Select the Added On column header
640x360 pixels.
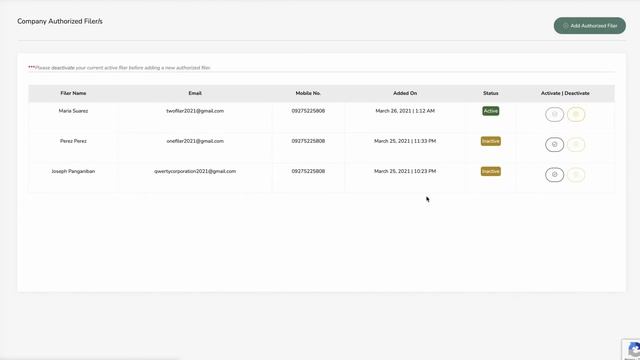405,93
